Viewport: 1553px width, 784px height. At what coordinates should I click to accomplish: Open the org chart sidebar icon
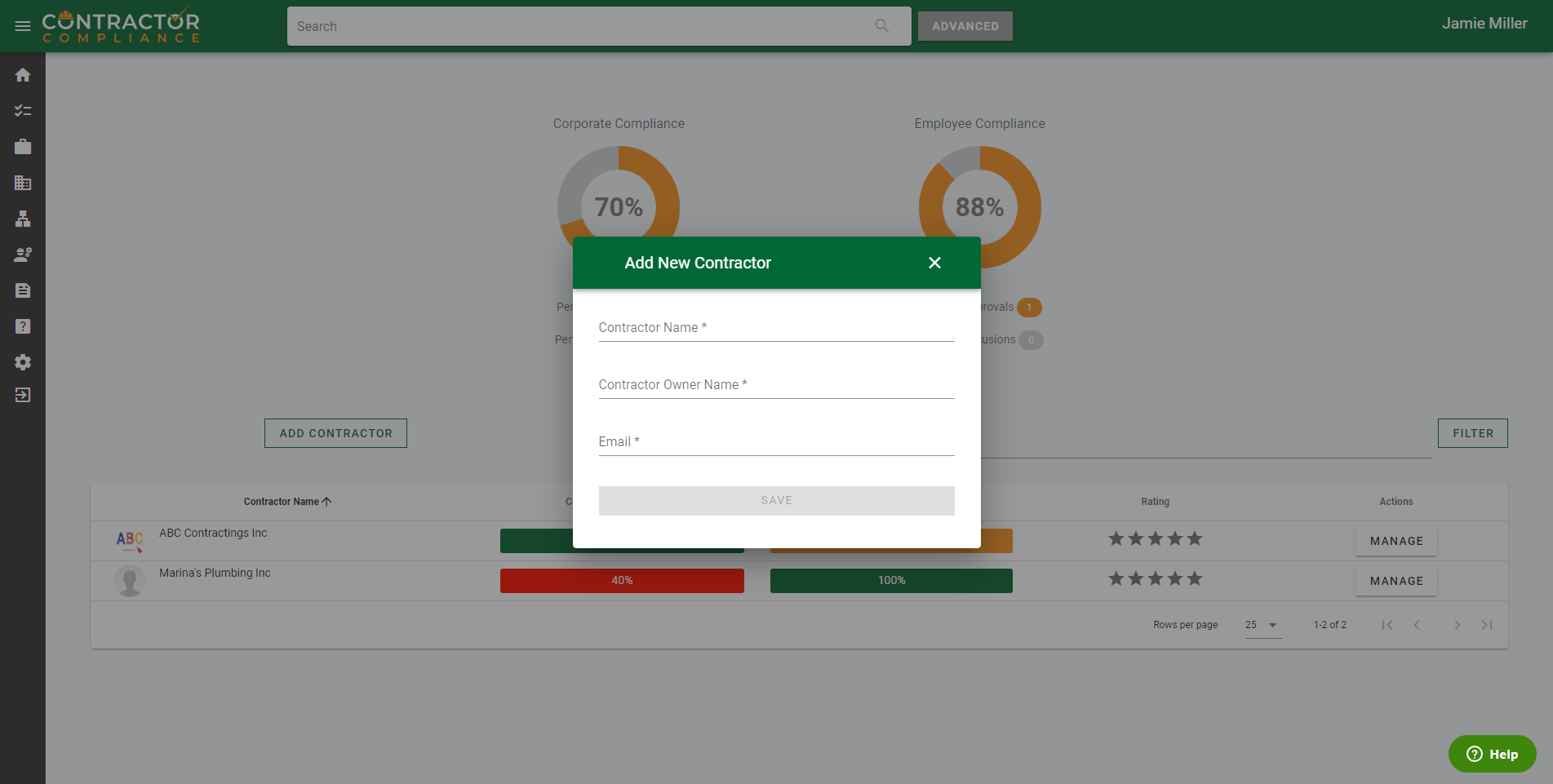(23, 219)
